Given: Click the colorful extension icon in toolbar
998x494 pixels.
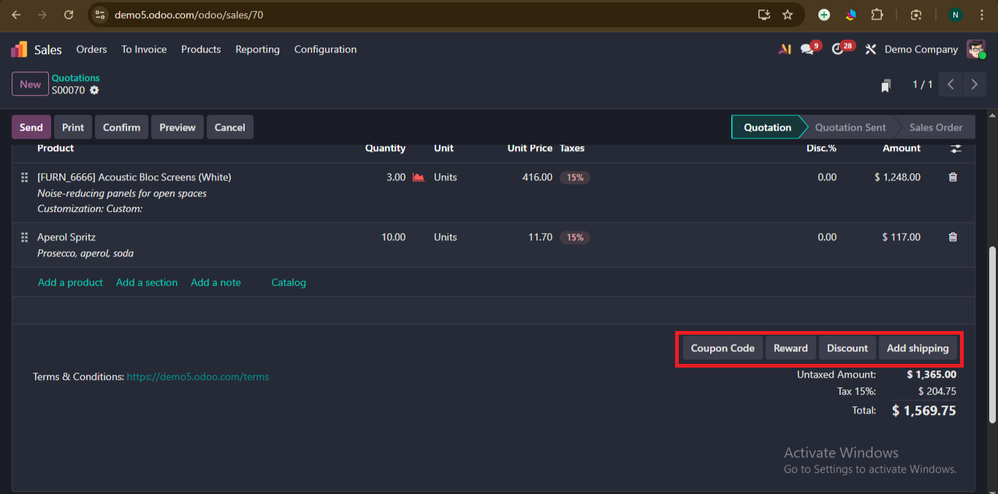Looking at the screenshot, I should click(x=851, y=15).
